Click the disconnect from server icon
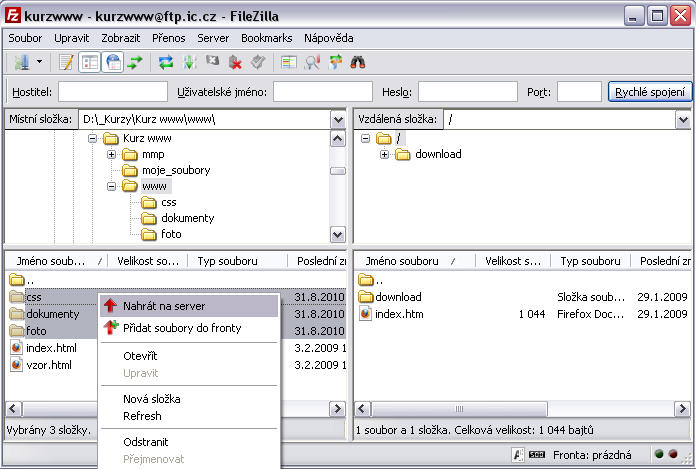This screenshot has width=696, height=469. (236, 62)
